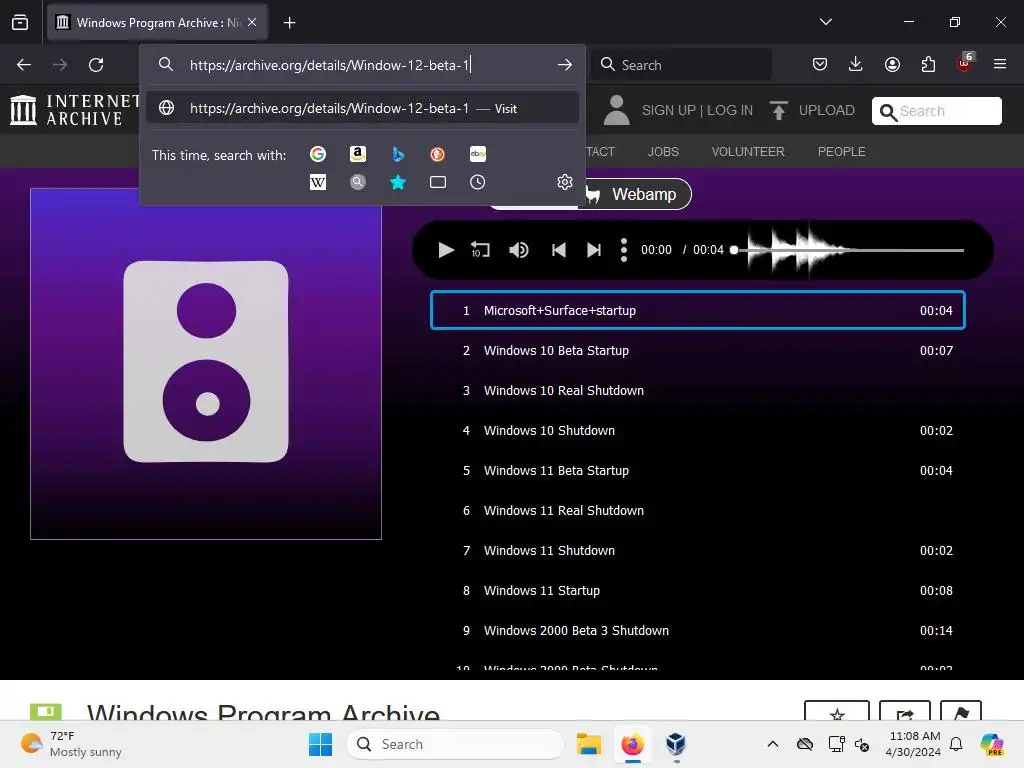The image size is (1024, 768).
Task: Play the audio track
Action: pos(446,250)
